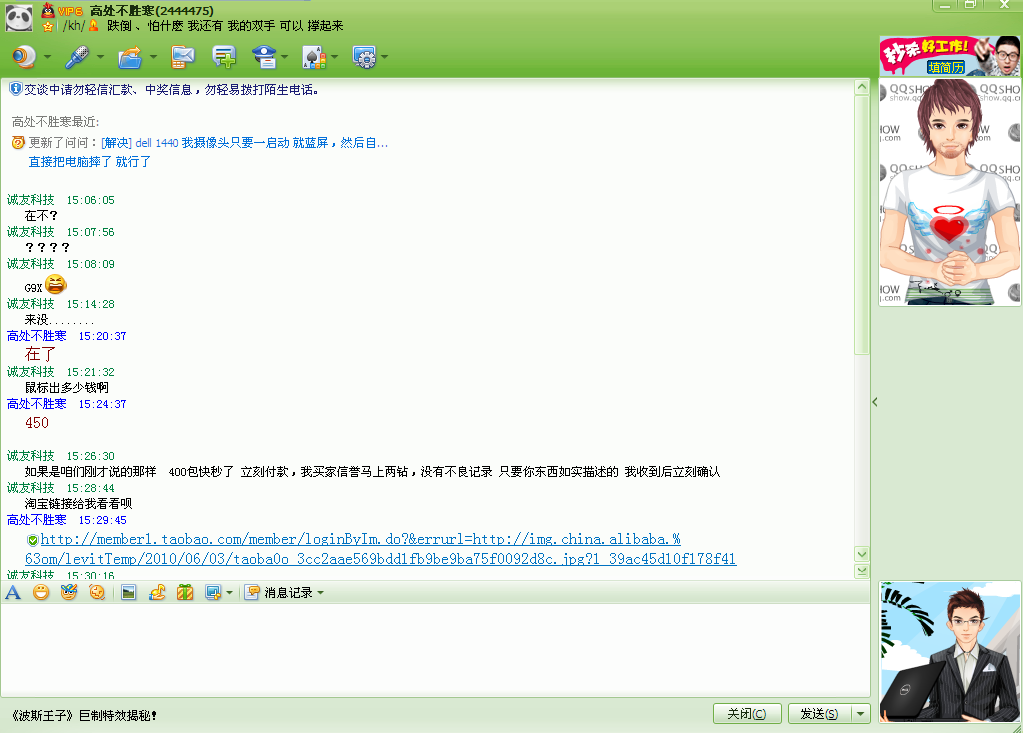
Task: Open the 消息记录 dropdown arrow
Action: click(x=320, y=593)
